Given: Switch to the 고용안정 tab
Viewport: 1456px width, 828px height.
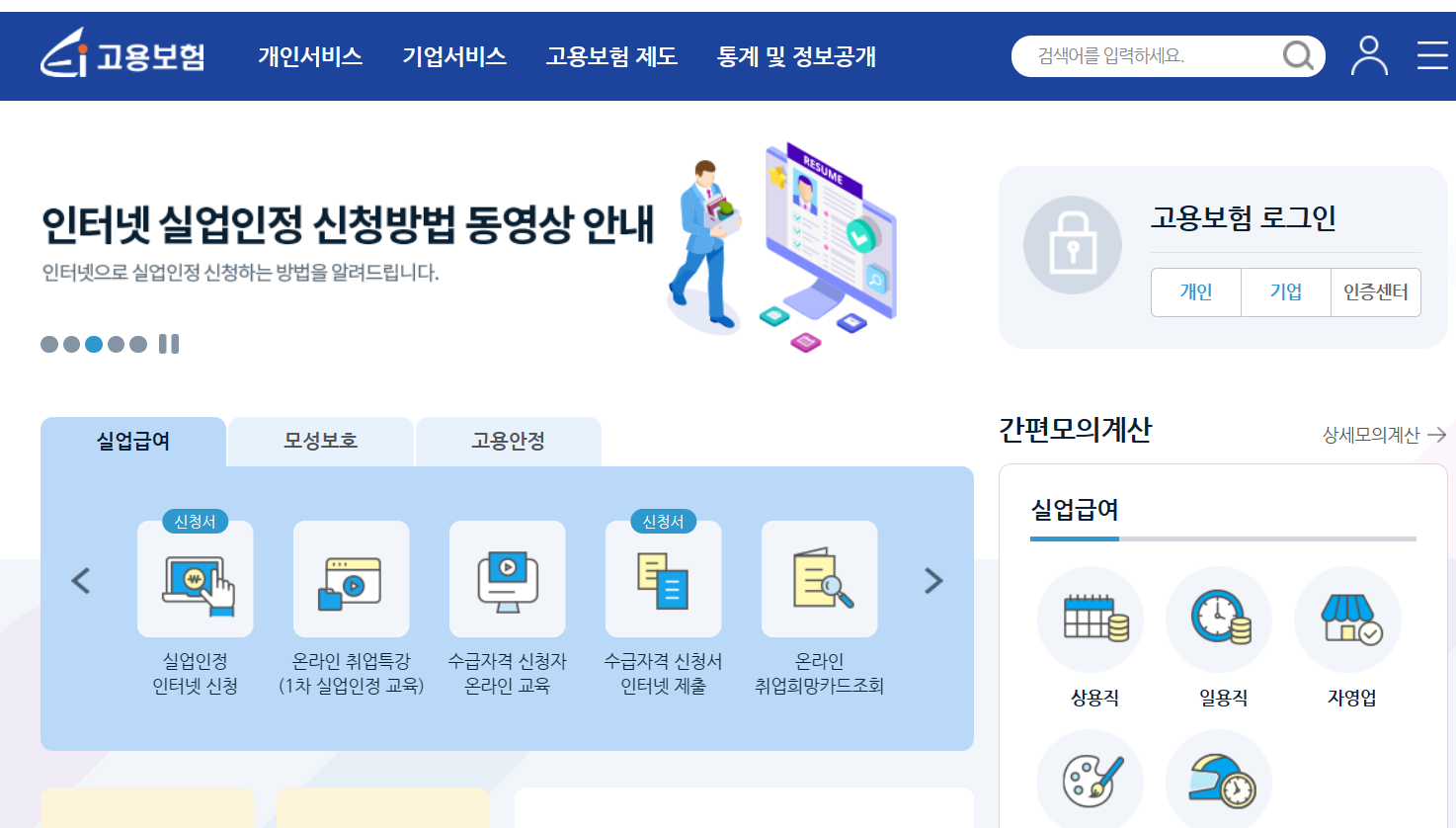Looking at the screenshot, I should pos(508,442).
